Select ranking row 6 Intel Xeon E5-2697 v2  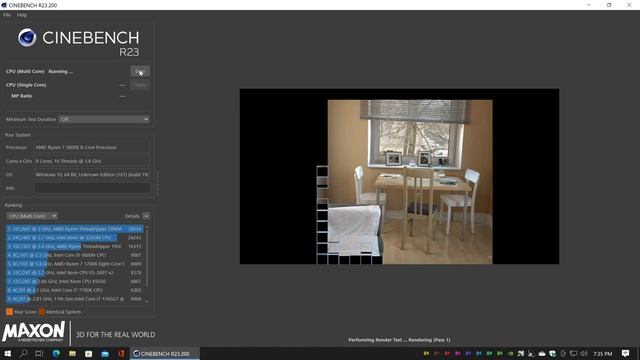[74, 273]
